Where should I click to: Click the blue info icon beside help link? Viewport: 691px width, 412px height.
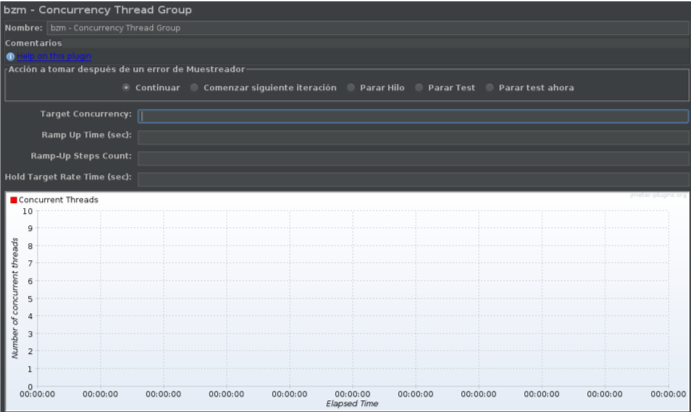click(x=10, y=56)
